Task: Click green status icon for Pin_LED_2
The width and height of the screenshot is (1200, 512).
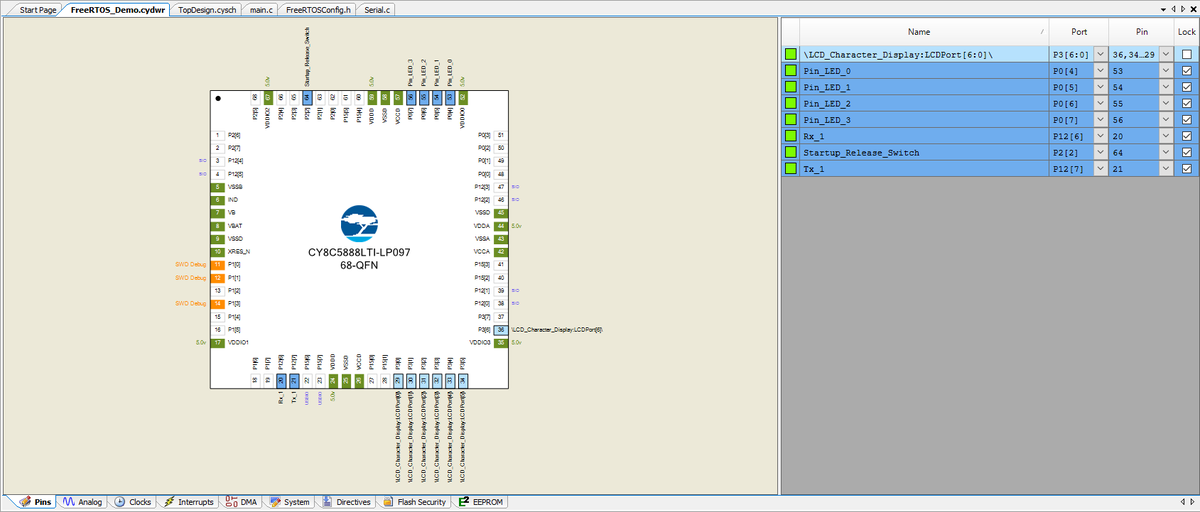Action: click(790, 103)
